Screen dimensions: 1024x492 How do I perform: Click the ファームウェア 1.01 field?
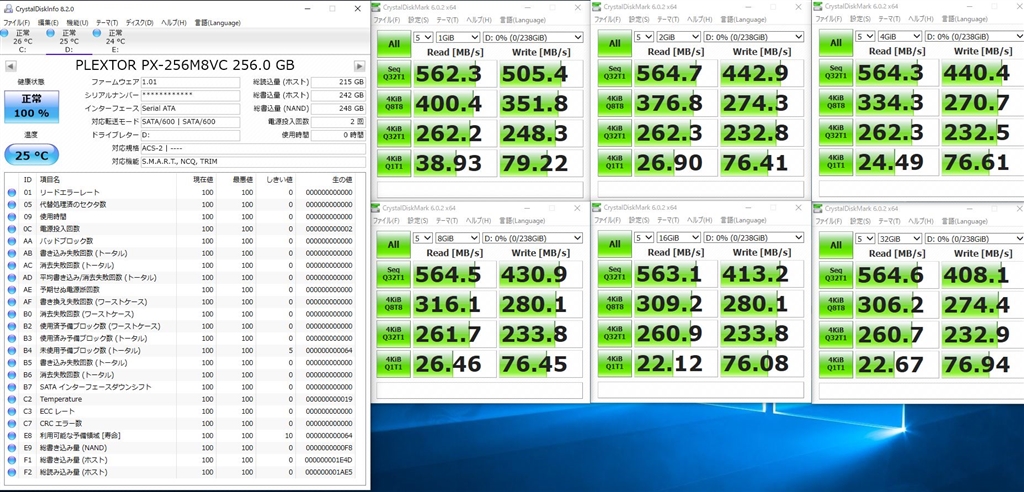tap(190, 82)
